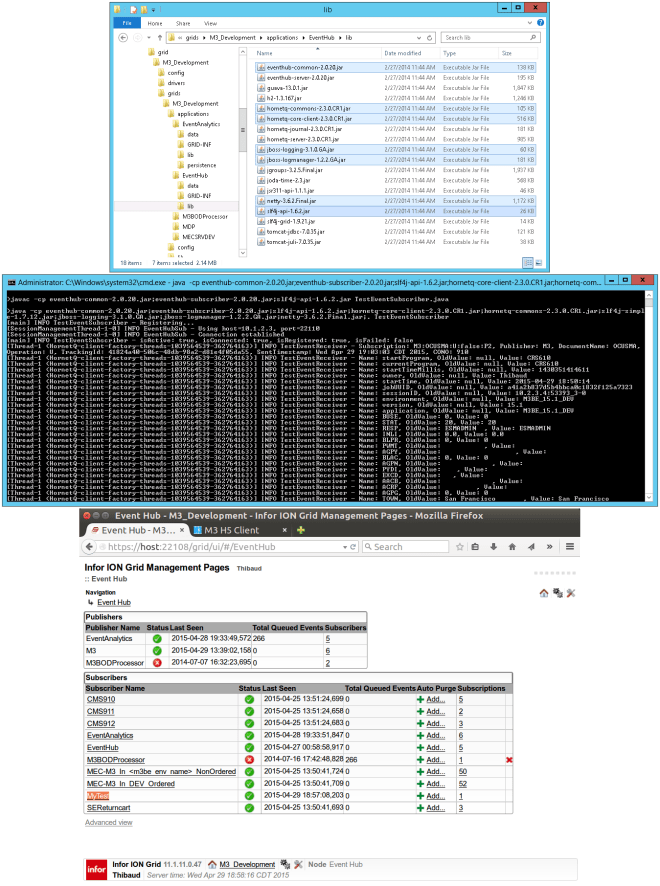Select guava-13.0.1.jar file
Viewport: 660px width, 886px height.
[287, 88]
